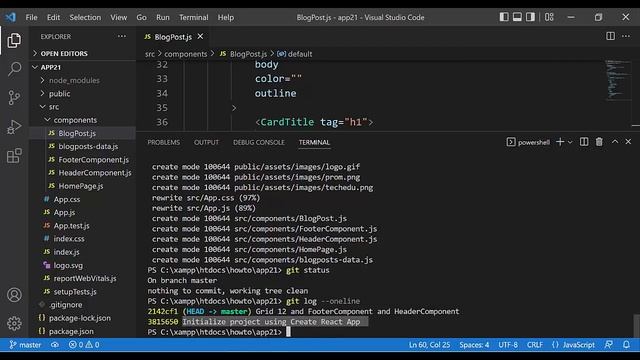The width and height of the screenshot is (640, 360).
Task: Switch to the Problems panel tab
Action: click(164, 142)
